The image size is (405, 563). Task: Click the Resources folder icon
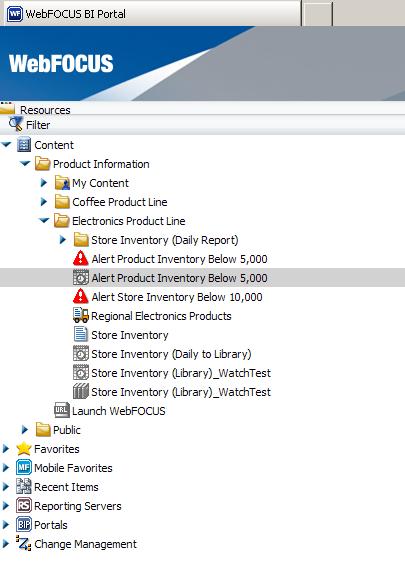[7, 108]
